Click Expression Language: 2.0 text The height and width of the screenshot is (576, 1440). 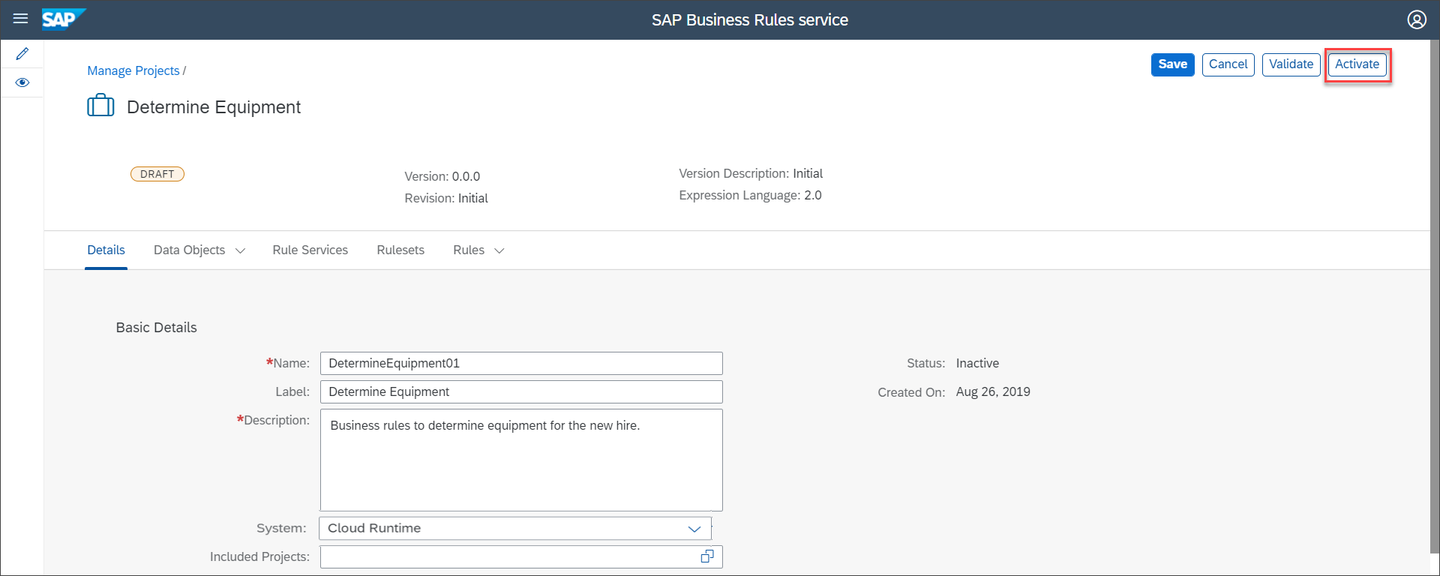(750, 195)
